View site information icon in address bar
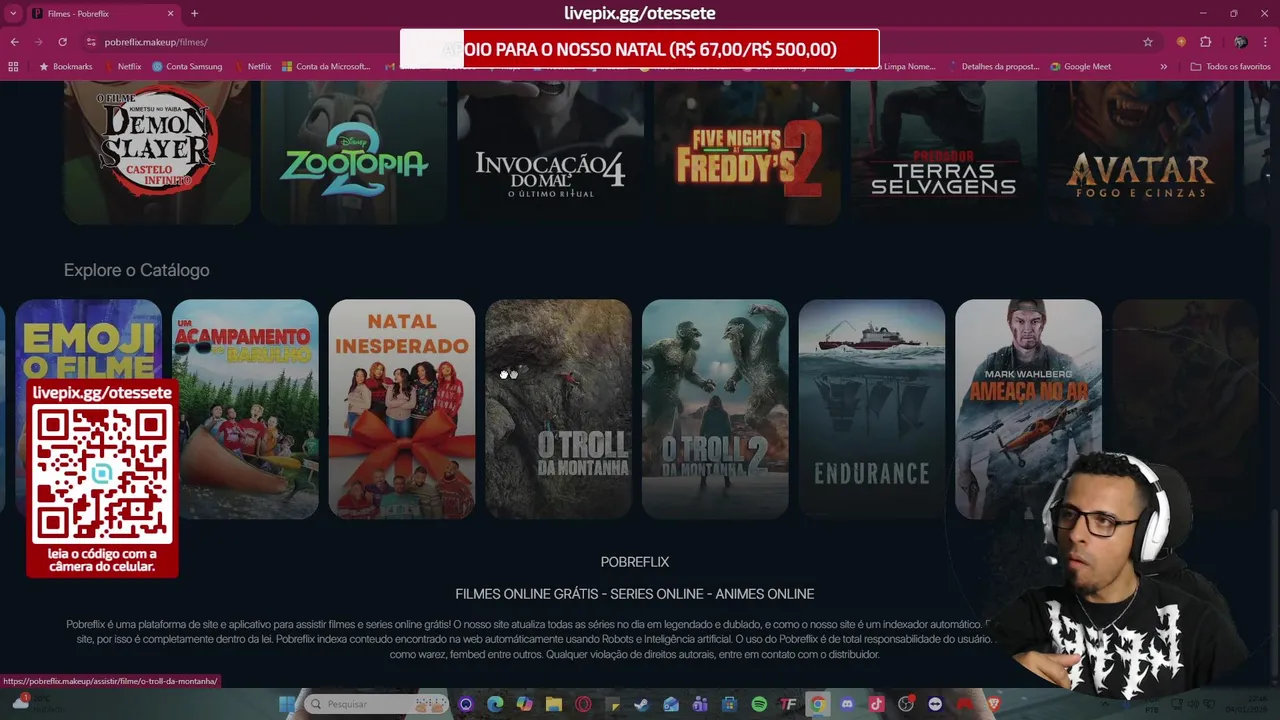Viewport: 1280px width, 720px height. click(x=91, y=42)
